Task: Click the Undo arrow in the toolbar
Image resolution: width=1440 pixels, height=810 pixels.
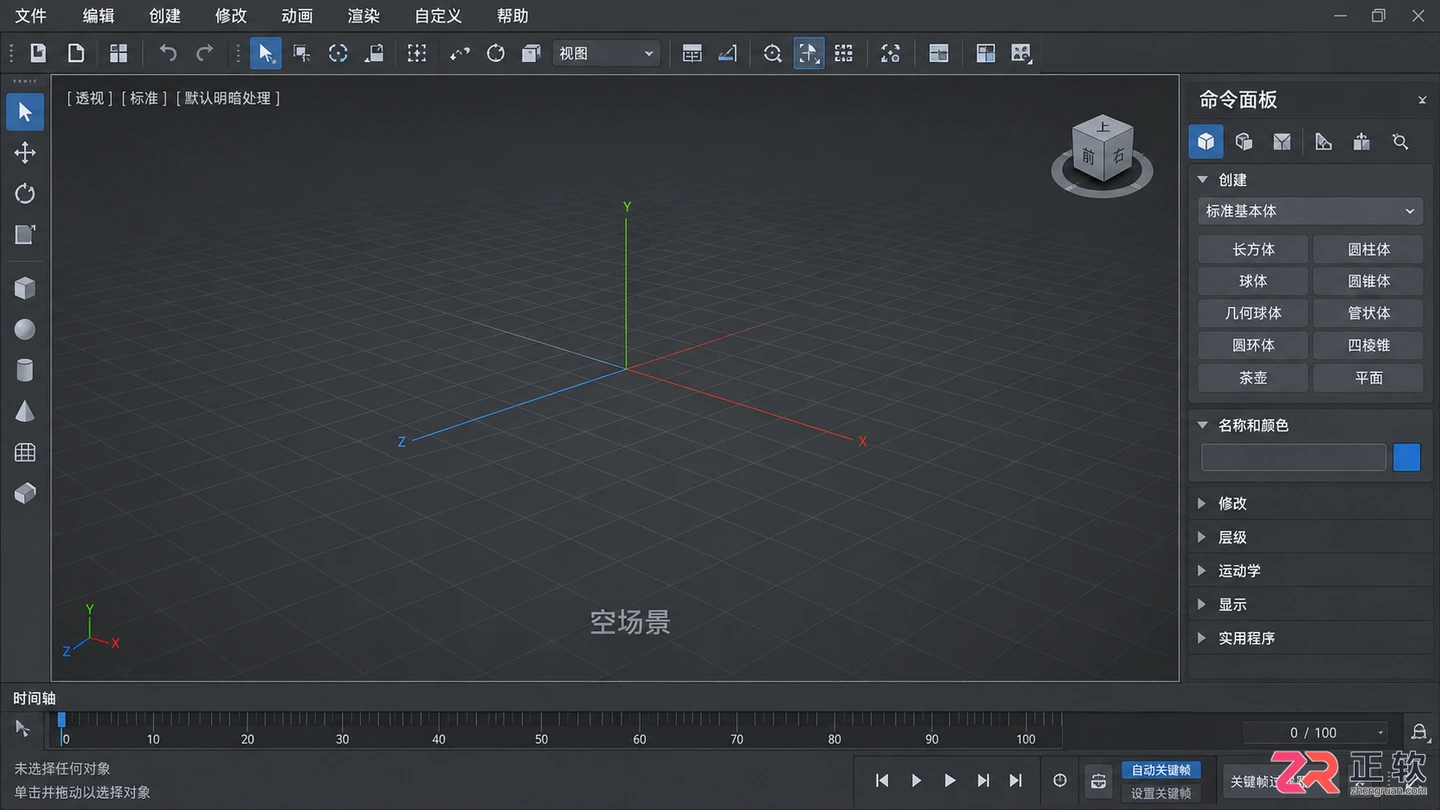Action: pos(168,53)
